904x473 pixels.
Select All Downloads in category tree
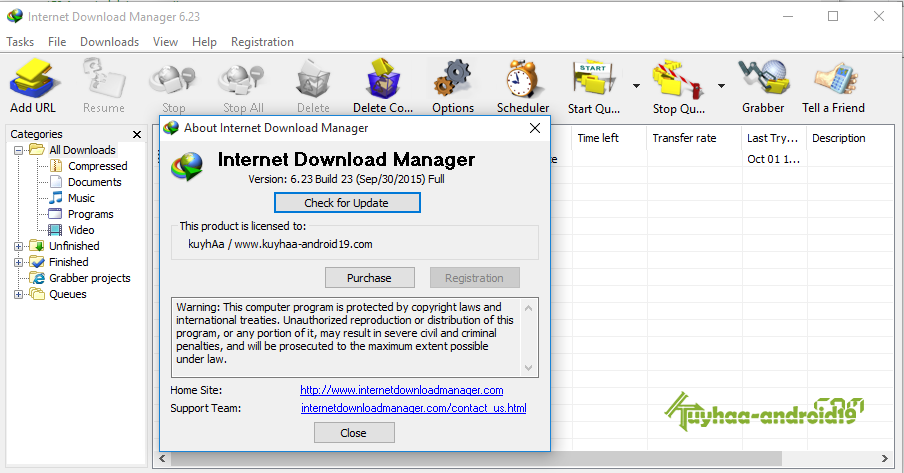[82, 150]
